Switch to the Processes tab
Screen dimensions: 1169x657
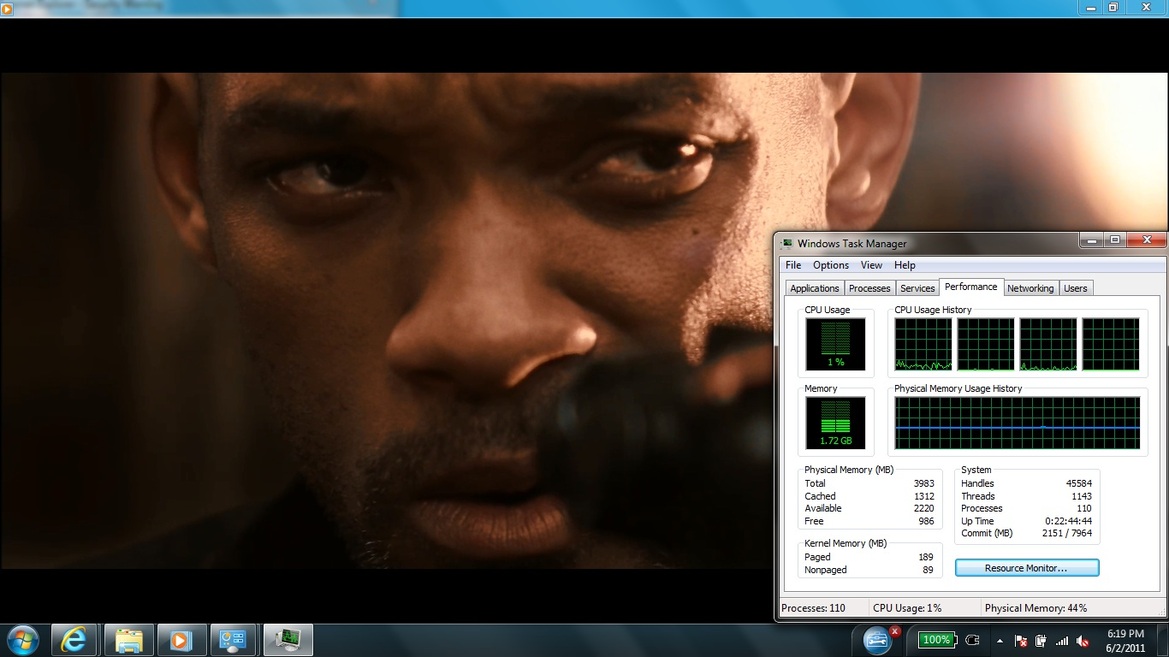tap(869, 288)
